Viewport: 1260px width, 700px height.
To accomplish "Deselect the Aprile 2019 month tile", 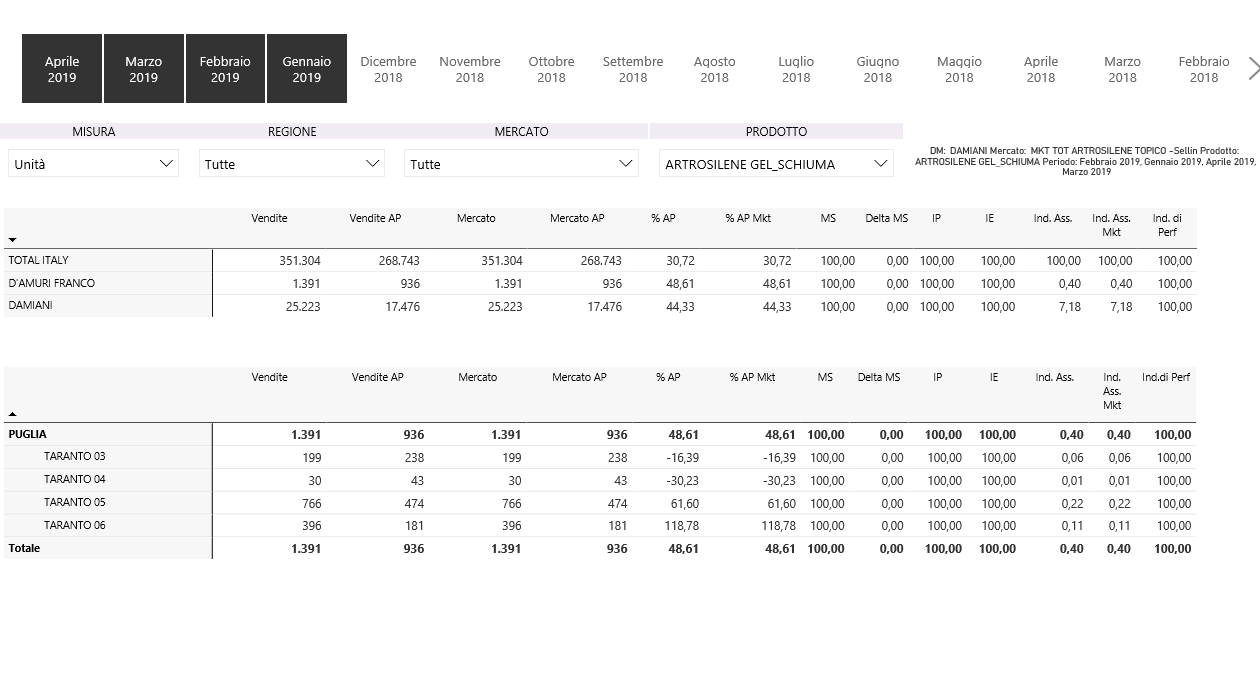I will [62, 69].
